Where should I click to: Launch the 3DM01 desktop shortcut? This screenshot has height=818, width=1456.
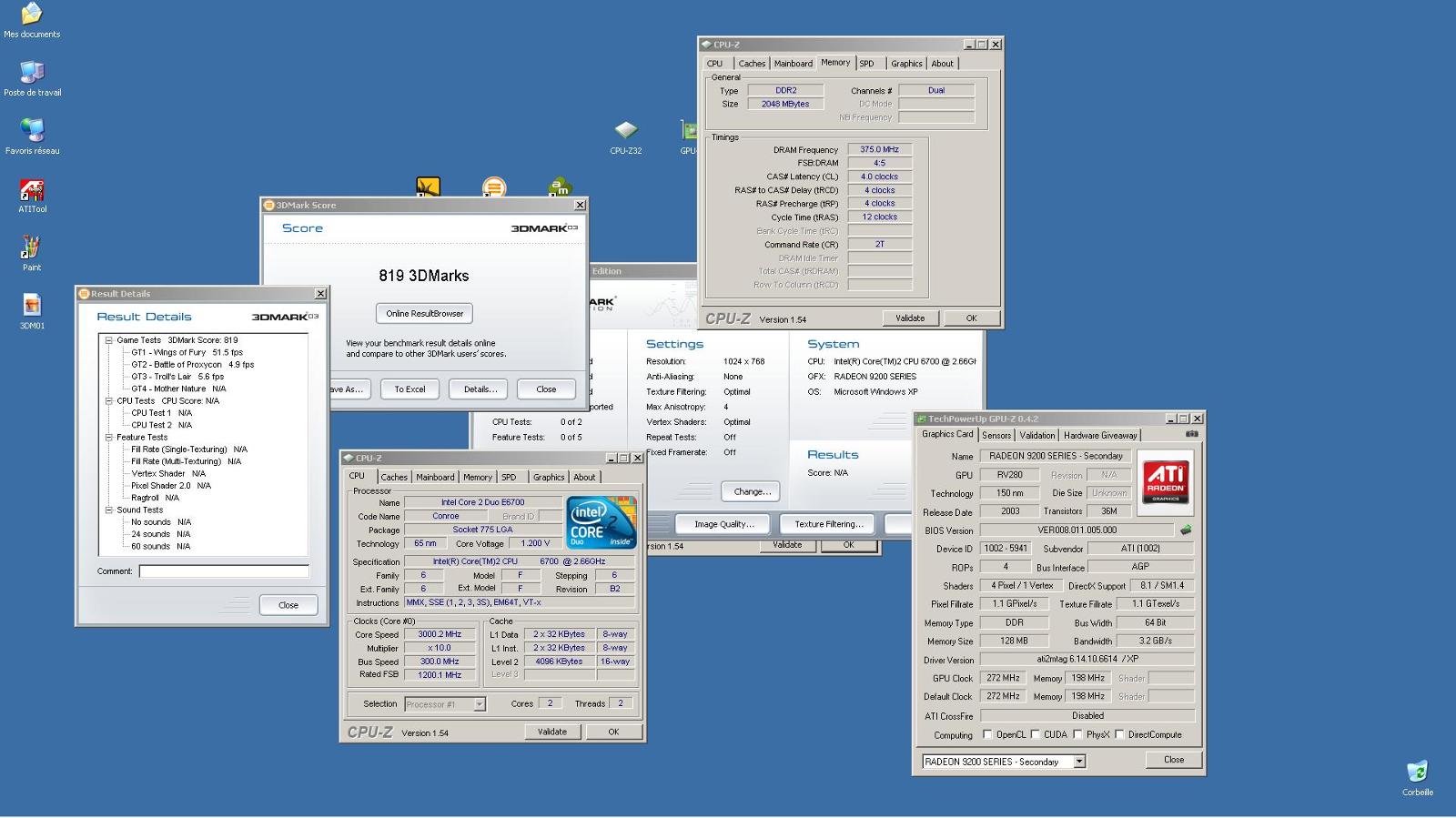[x=32, y=312]
